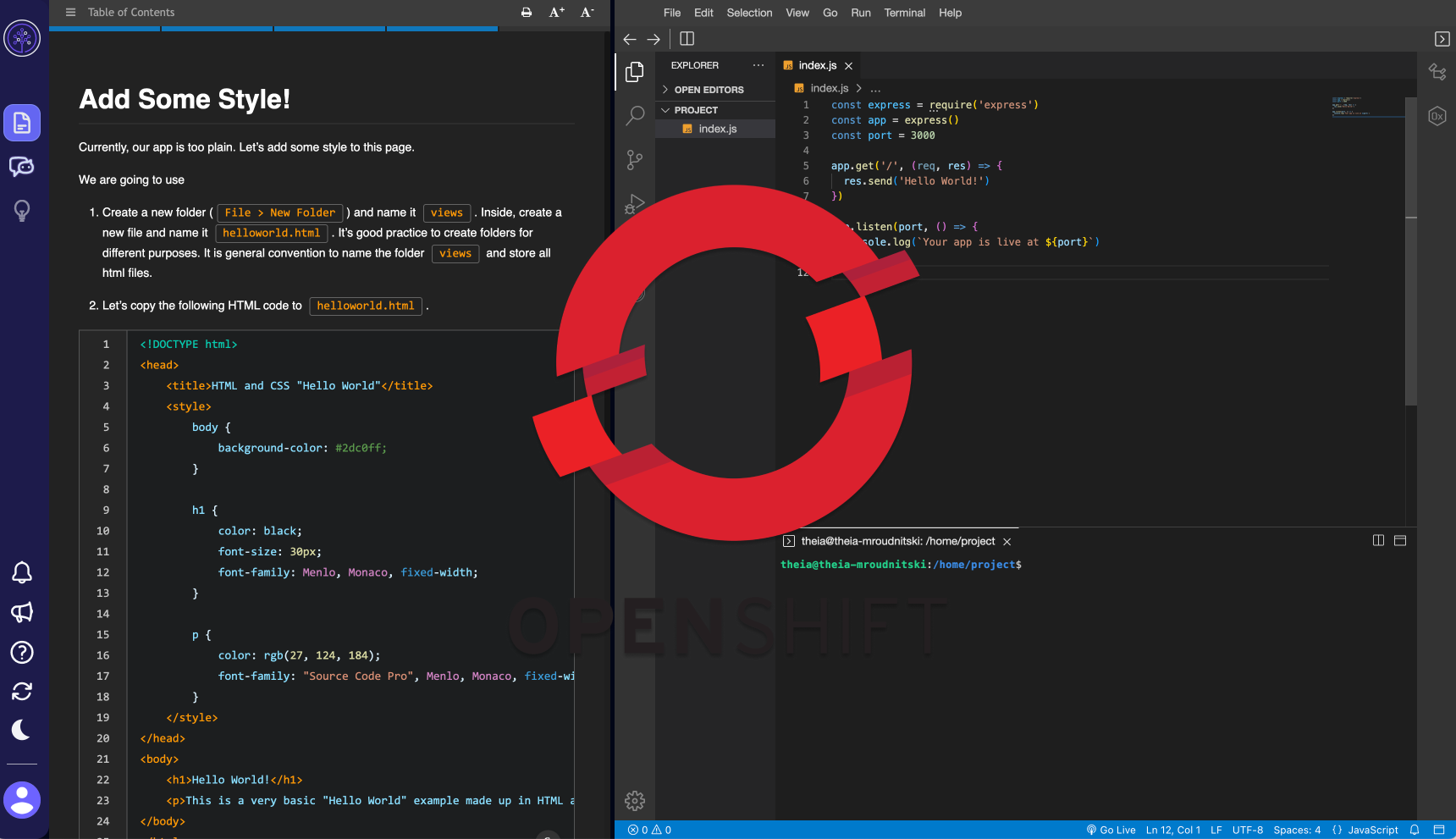Open the Help menu

(x=950, y=13)
